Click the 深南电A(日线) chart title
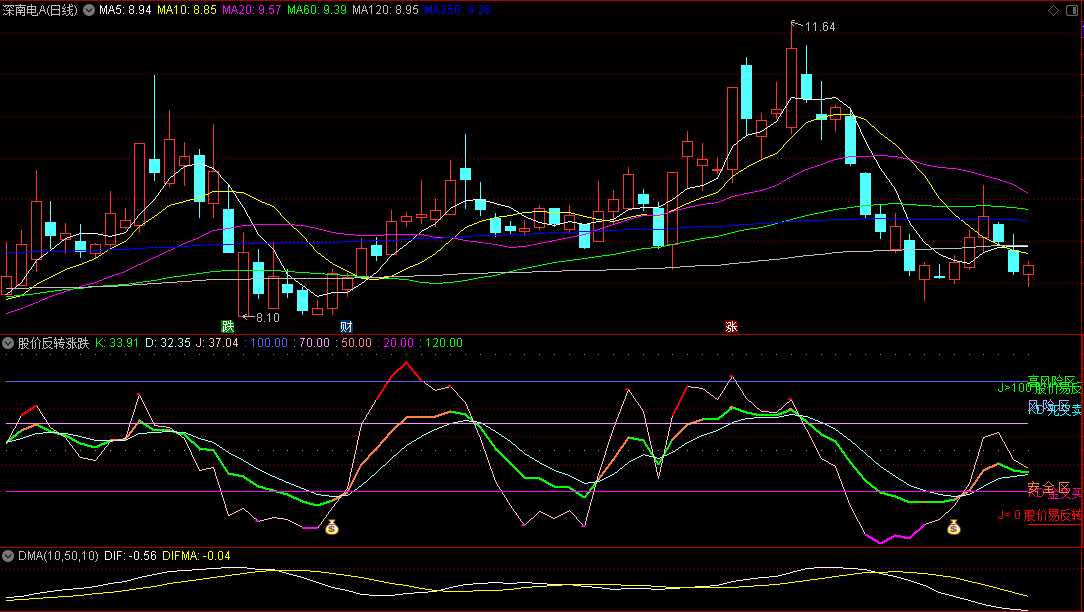Image resolution: width=1084 pixels, height=612 pixels. click(40, 10)
